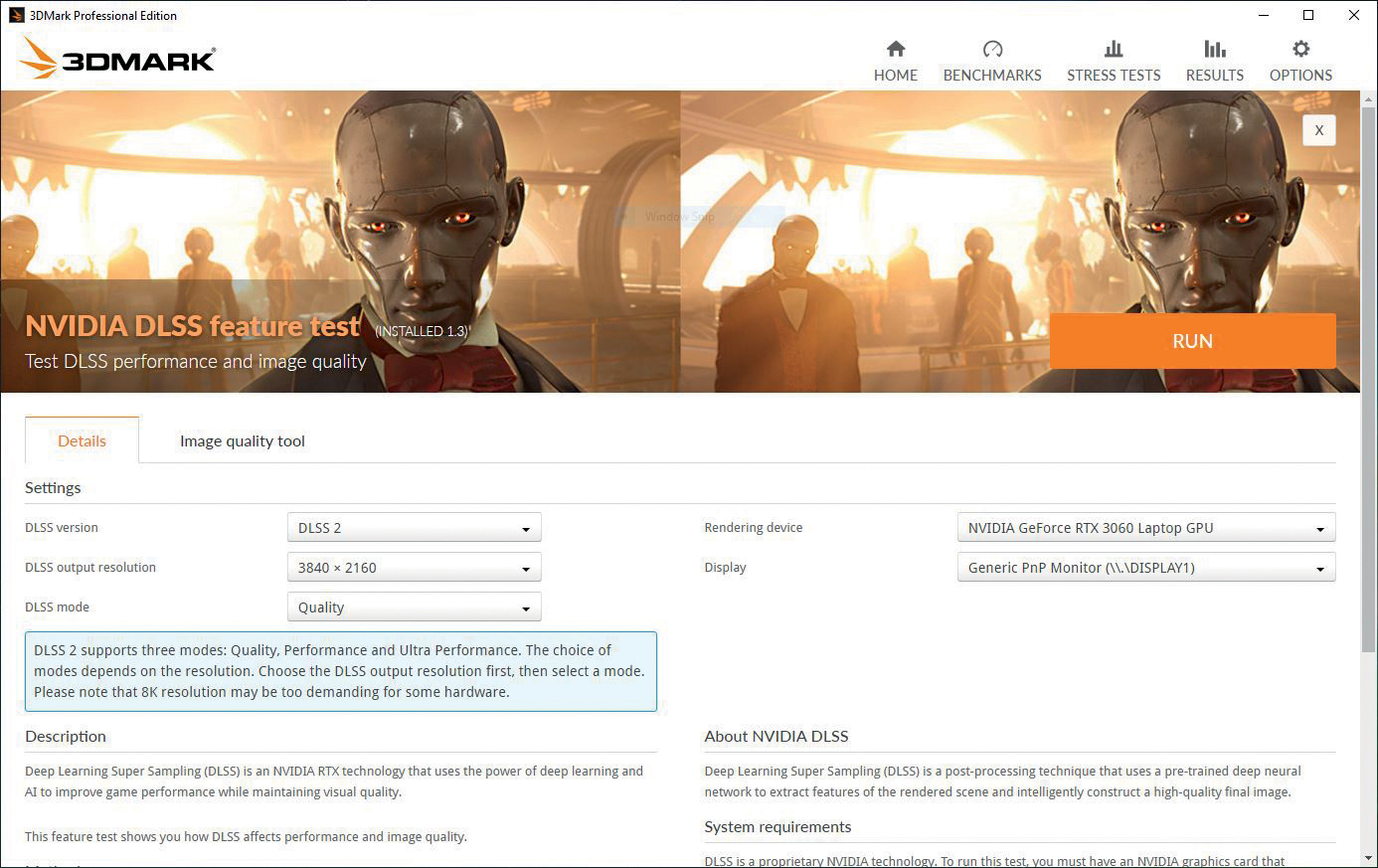Open the DLSS mode dropdown
Screen dimensions: 1378x868
tap(414, 608)
